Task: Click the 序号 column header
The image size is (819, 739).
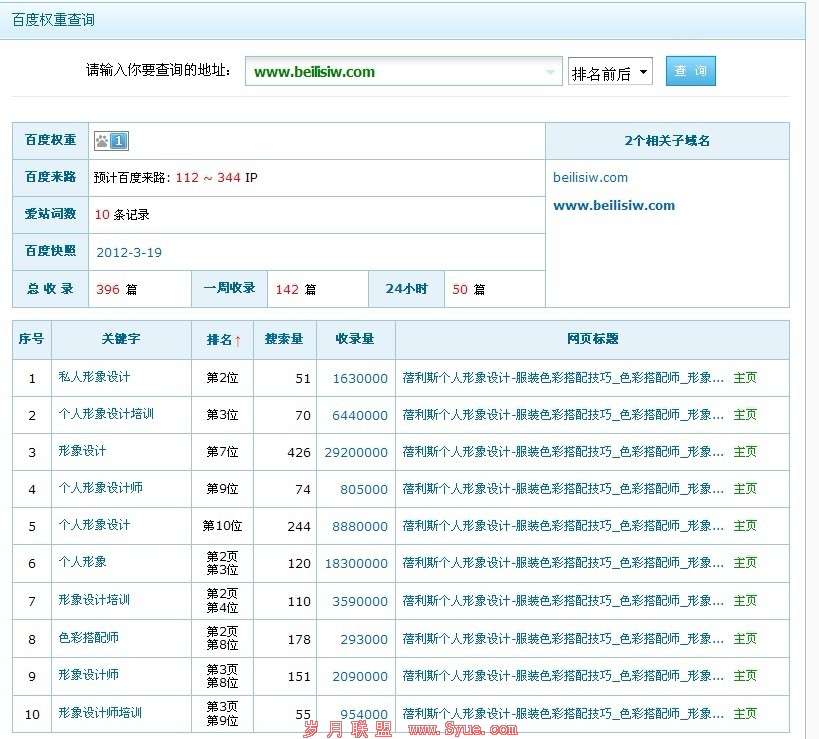Action: click(x=31, y=339)
